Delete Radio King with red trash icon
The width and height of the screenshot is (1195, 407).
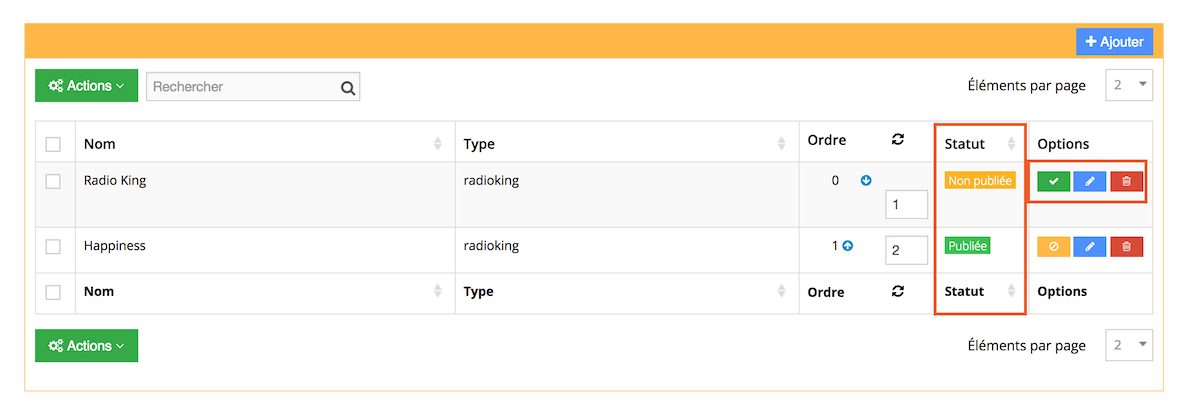tap(1126, 181)
